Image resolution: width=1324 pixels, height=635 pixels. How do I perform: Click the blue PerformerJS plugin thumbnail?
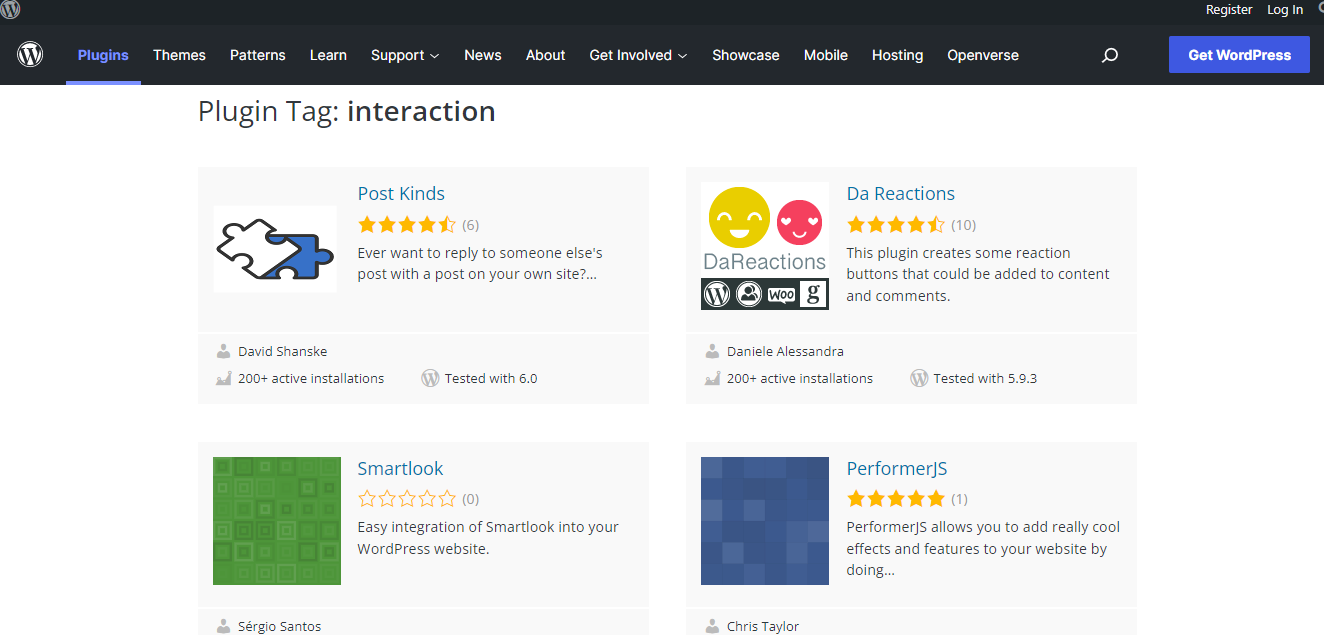click(765, 521)
